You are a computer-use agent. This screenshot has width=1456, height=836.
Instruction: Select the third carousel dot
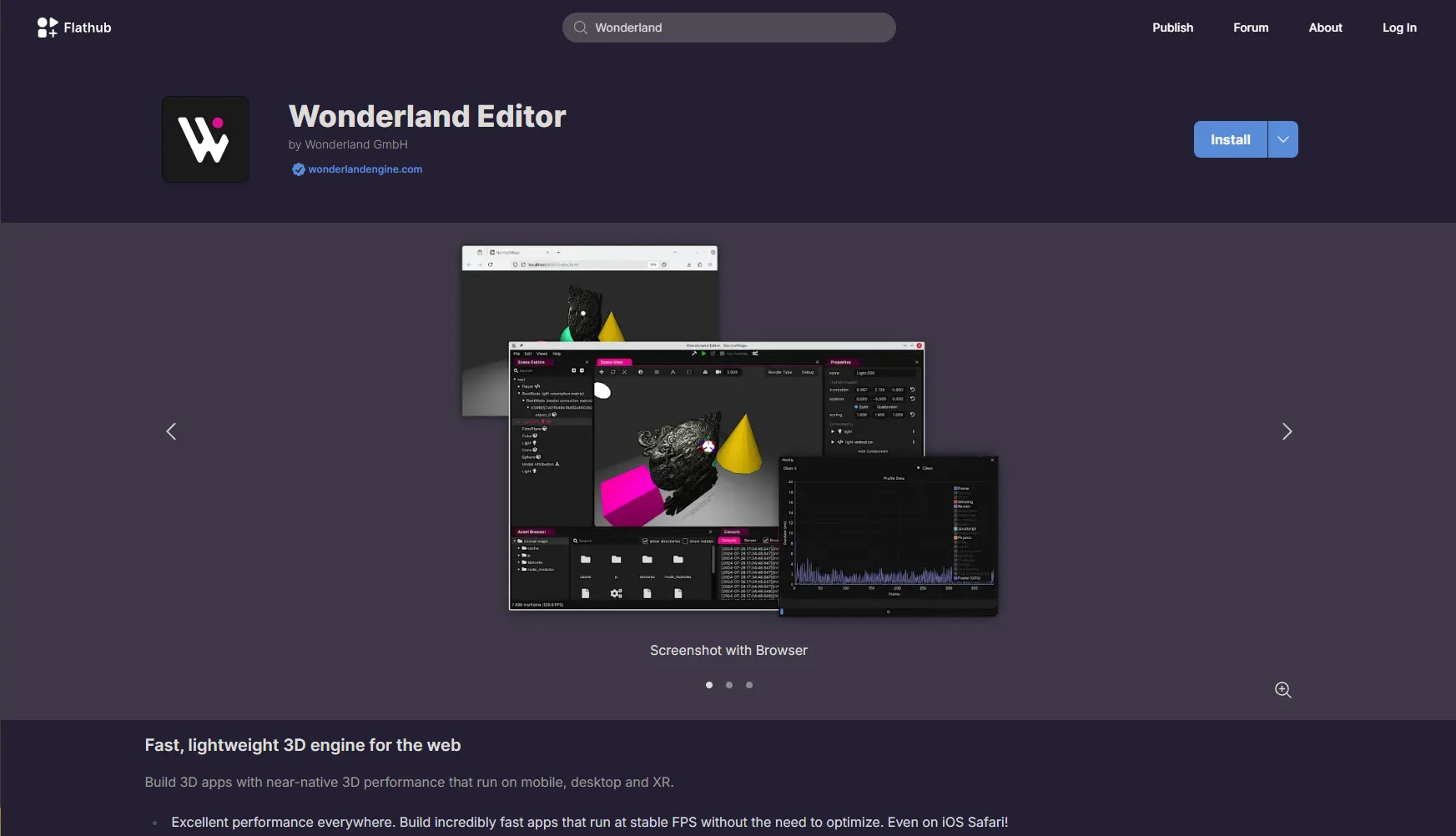pos(748,685)
